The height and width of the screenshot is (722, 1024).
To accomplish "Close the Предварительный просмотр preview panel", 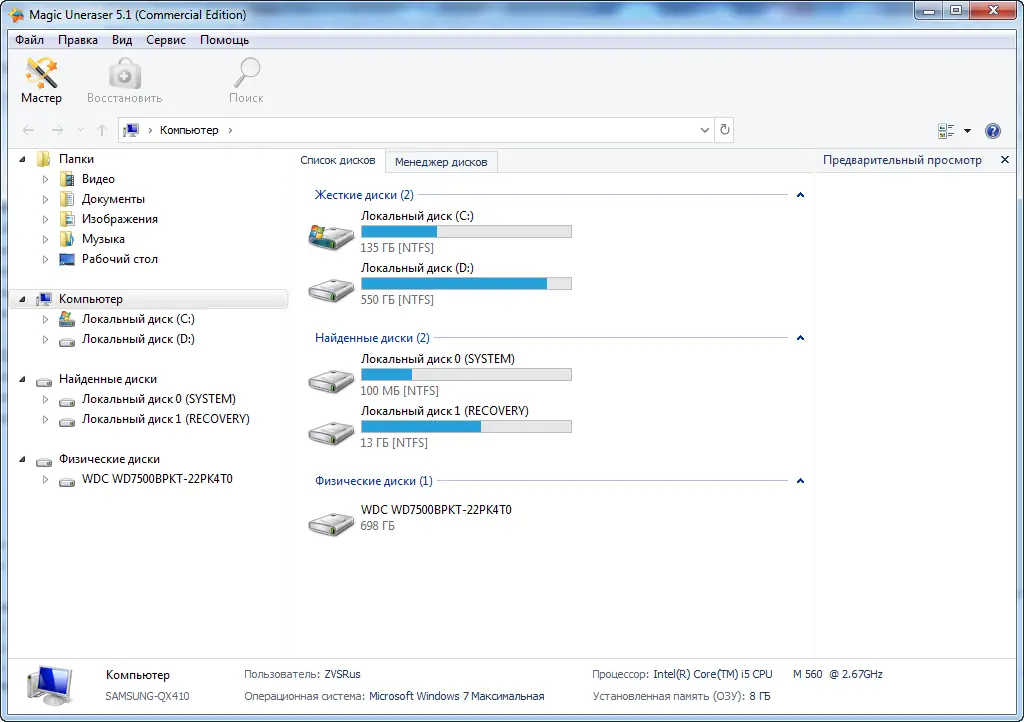I will [1005, 159].
